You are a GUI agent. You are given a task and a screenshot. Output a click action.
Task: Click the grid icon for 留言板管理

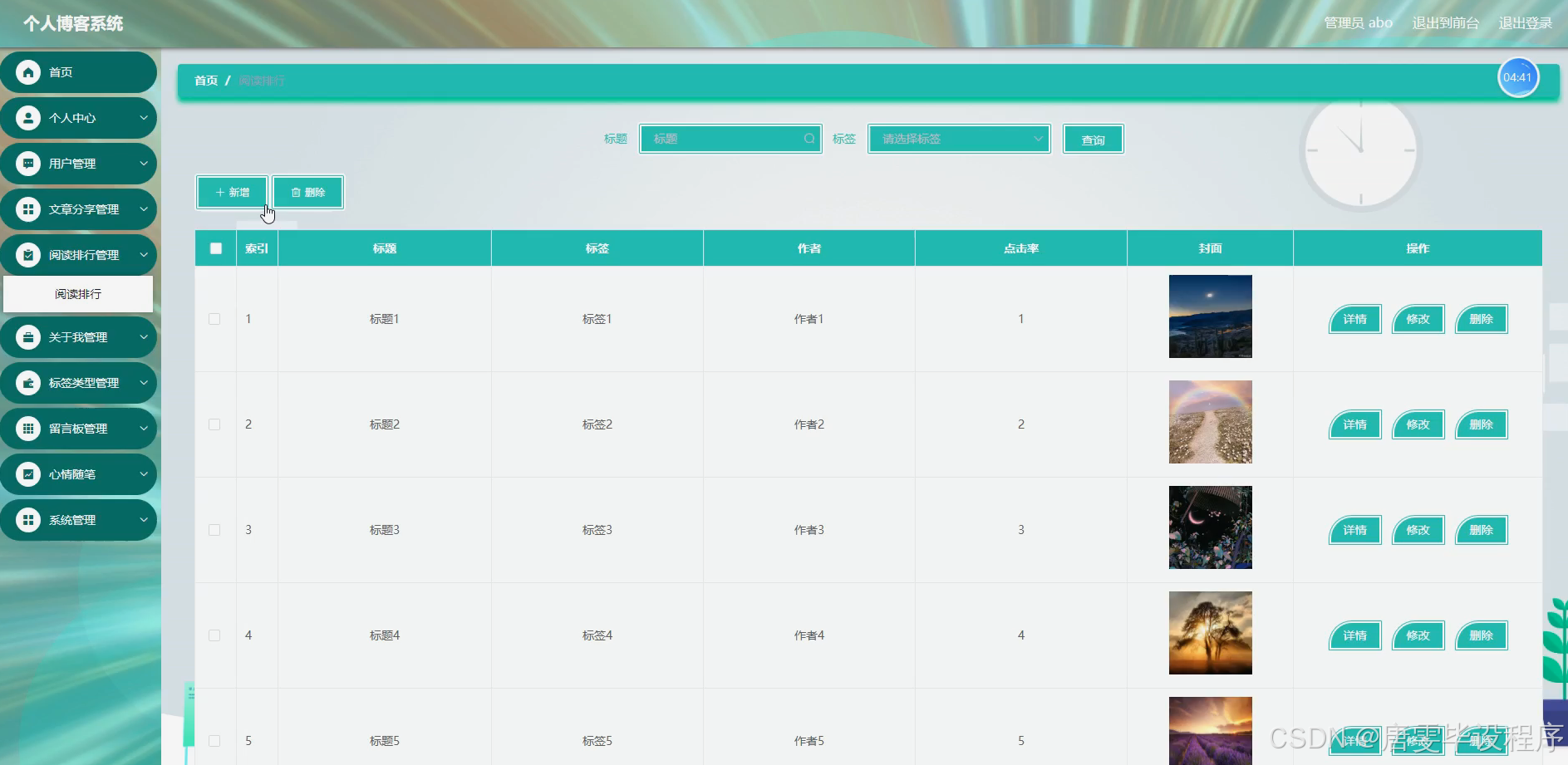pos(28,429)
